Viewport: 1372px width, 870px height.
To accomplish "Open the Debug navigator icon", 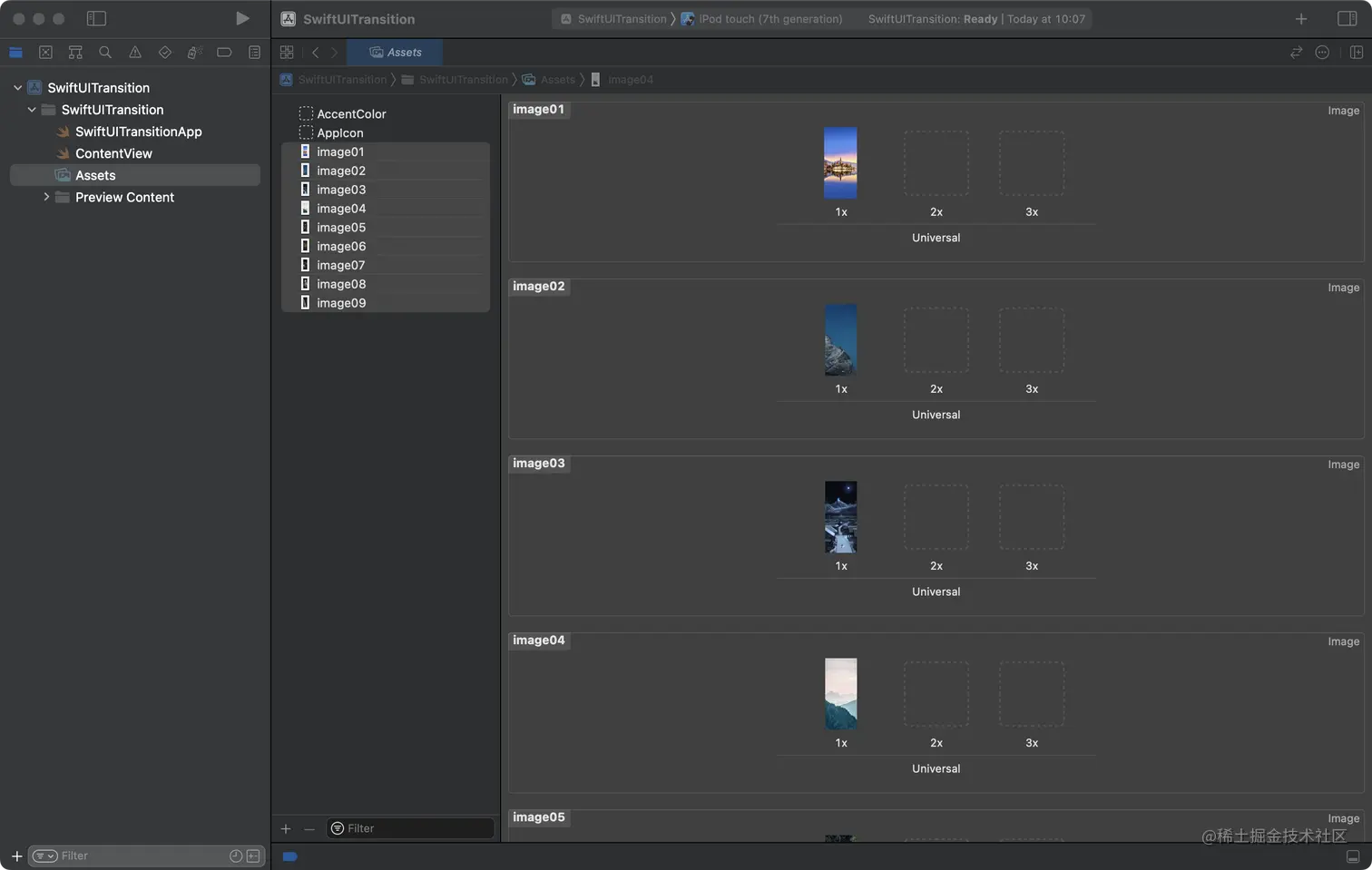I will coord(194,53).
